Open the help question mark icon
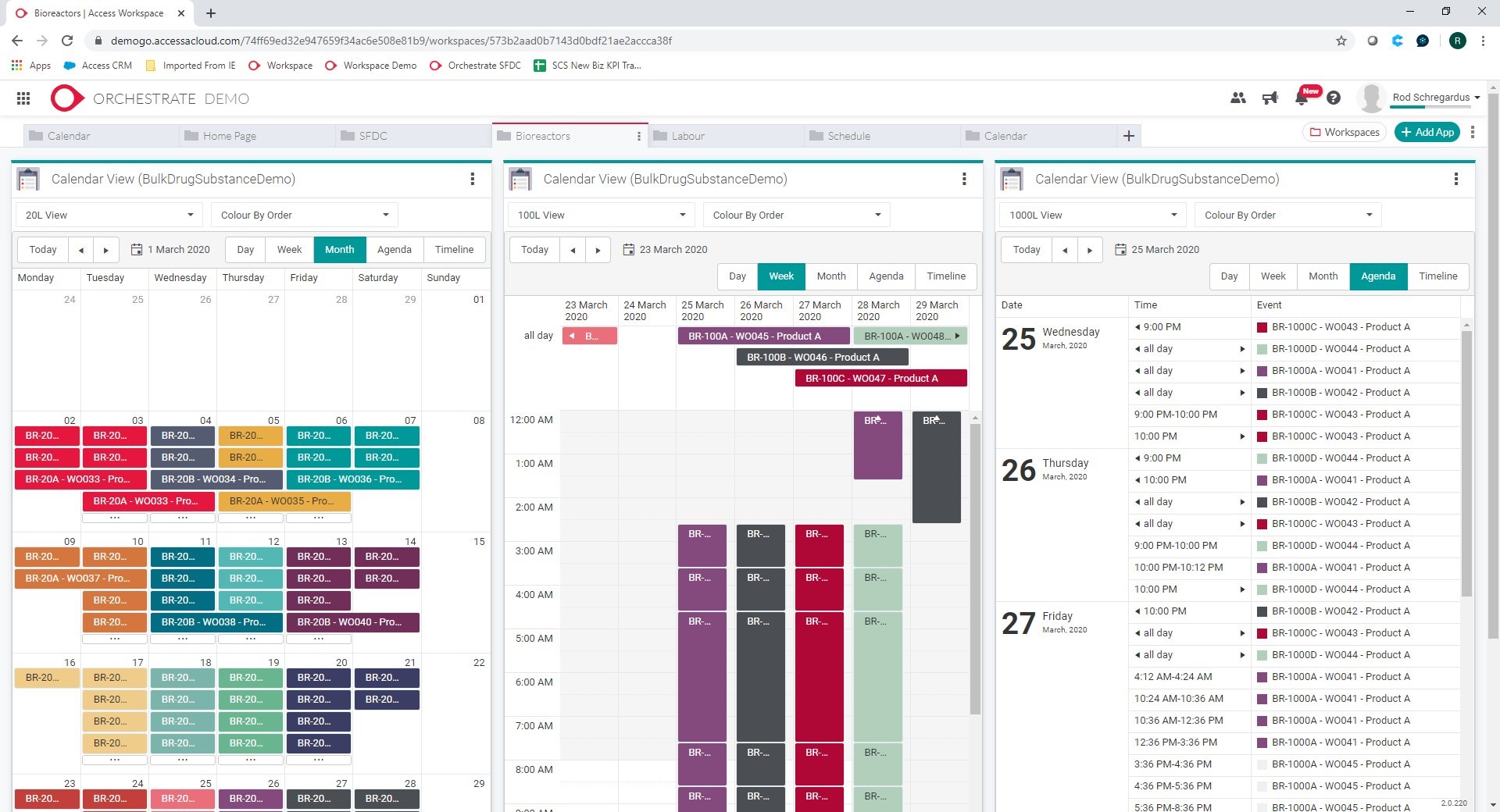The width and height of the screenshot is (1500, 812). point(1334,98)
